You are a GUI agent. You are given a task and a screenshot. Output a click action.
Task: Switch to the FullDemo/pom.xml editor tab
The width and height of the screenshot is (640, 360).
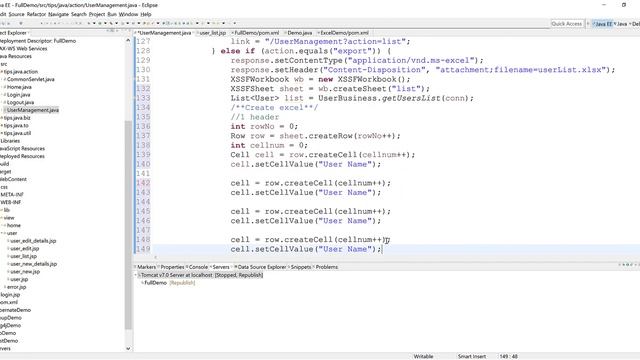[256, 33]
